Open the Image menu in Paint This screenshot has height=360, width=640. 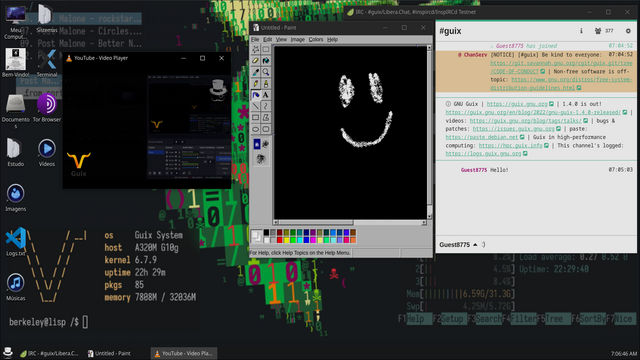(x=298, y=40)
